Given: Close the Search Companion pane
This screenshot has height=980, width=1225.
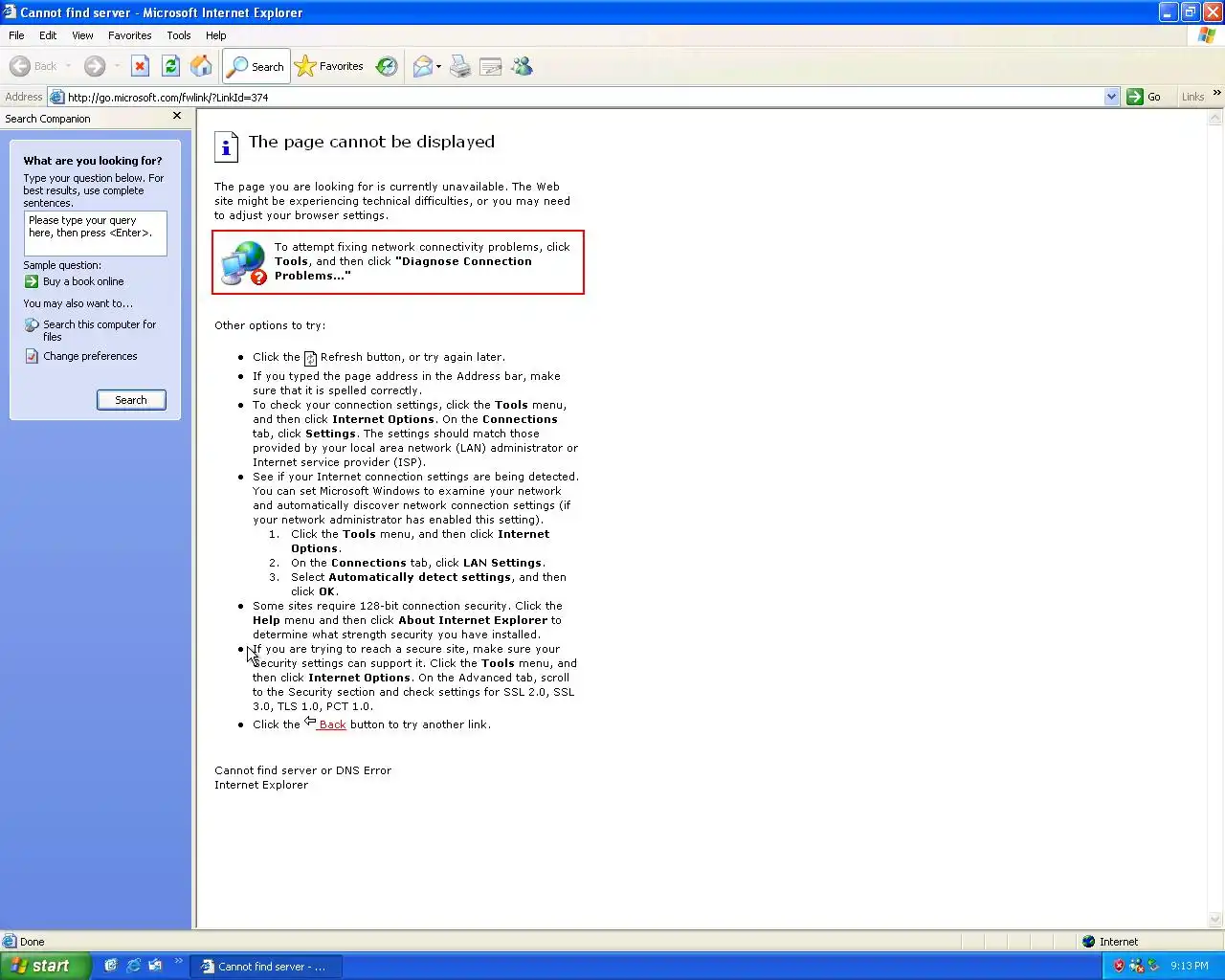Looking at the screenshot, I should click(x=176, y=116).
